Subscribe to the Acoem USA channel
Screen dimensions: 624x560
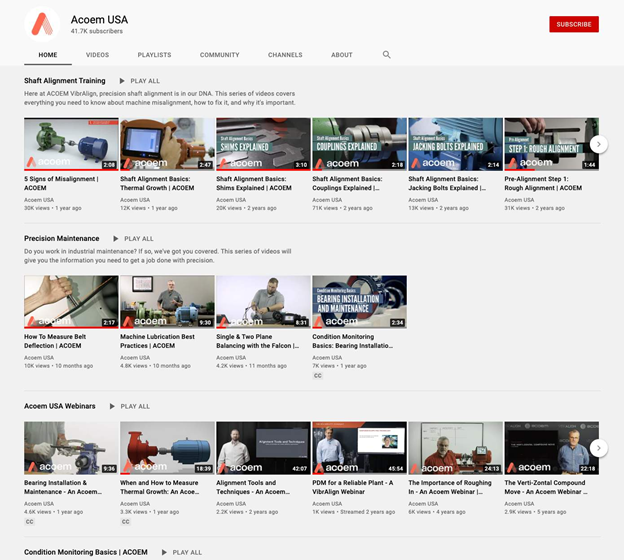pos(573,24)
